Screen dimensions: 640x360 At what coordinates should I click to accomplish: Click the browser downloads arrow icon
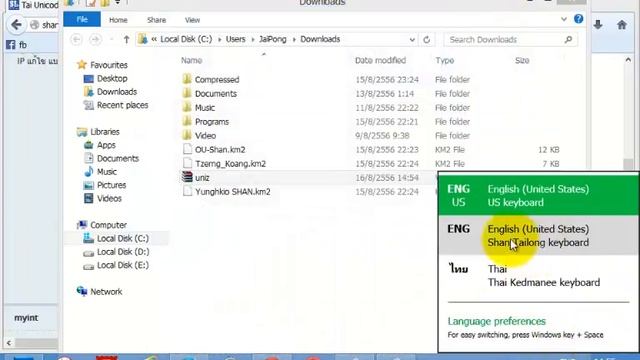click(598, 25)
